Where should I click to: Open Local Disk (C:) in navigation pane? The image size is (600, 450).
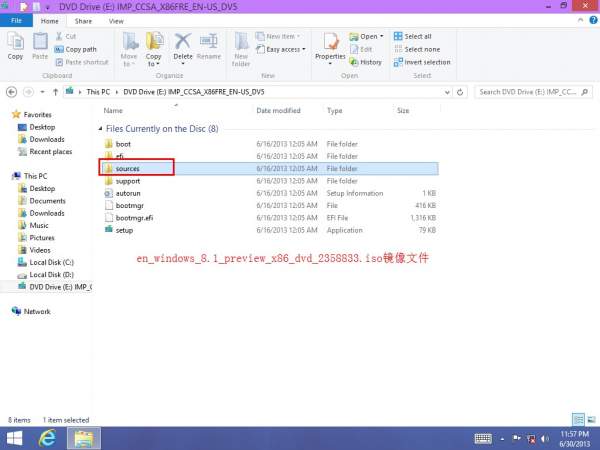click(51, 262)
